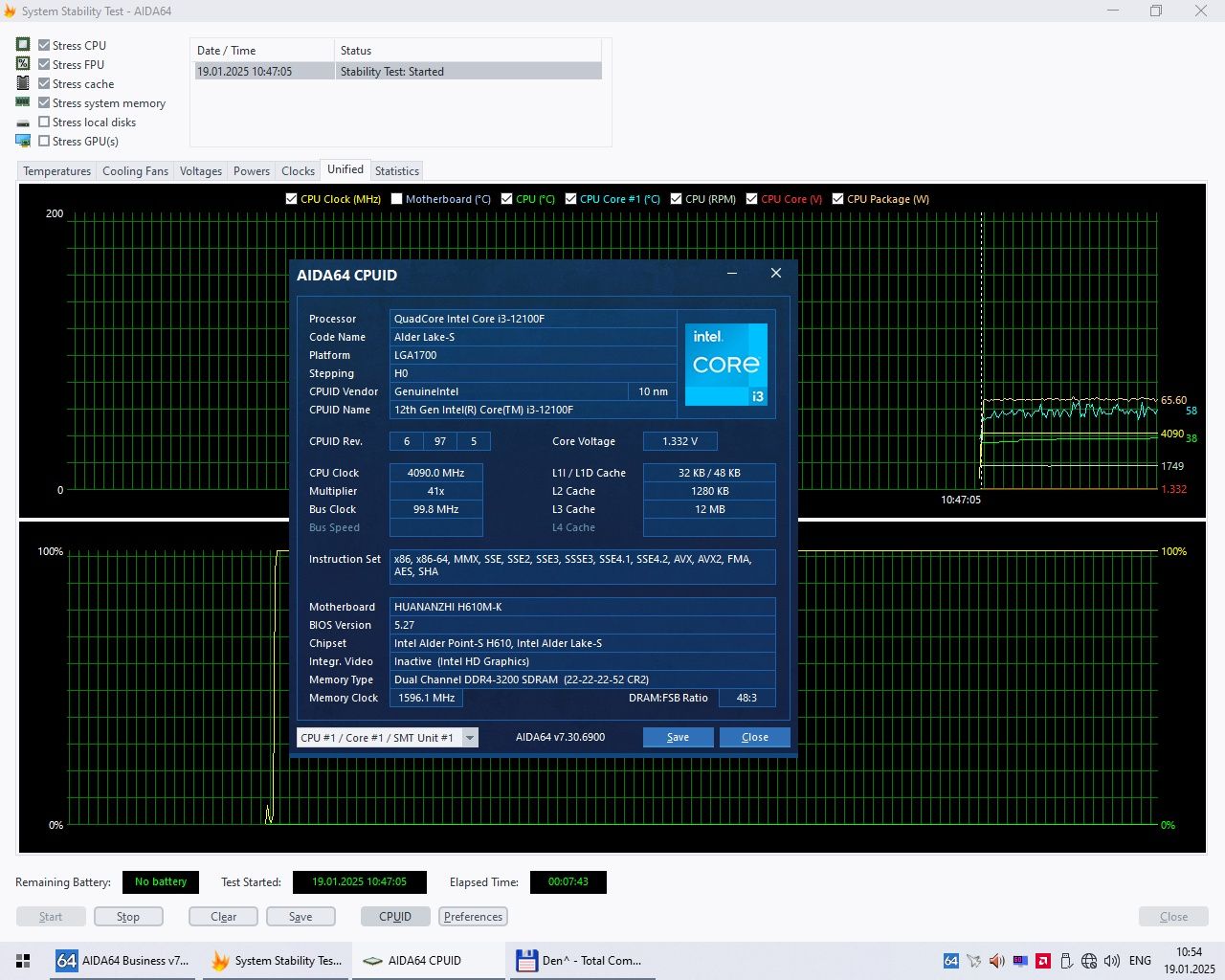Click the Status column header

click(468, 51)
